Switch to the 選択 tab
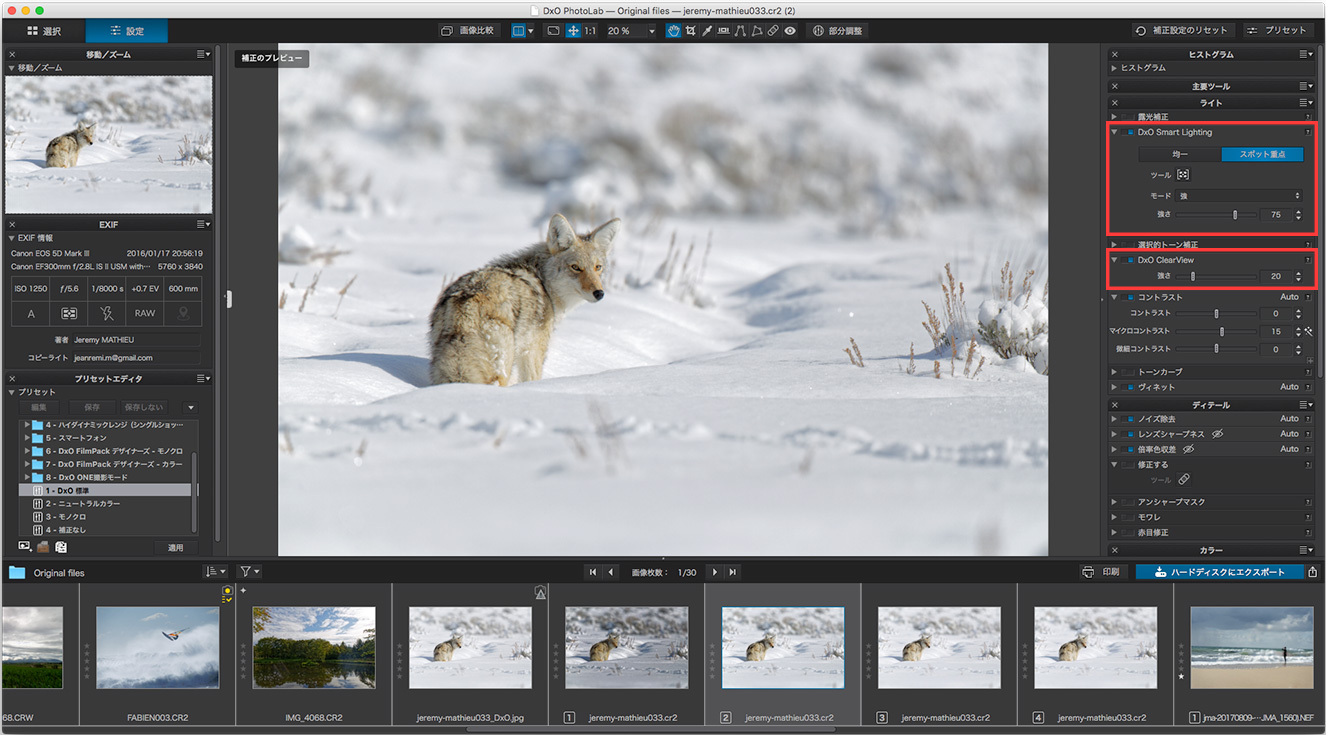 [x=43, y=31]
